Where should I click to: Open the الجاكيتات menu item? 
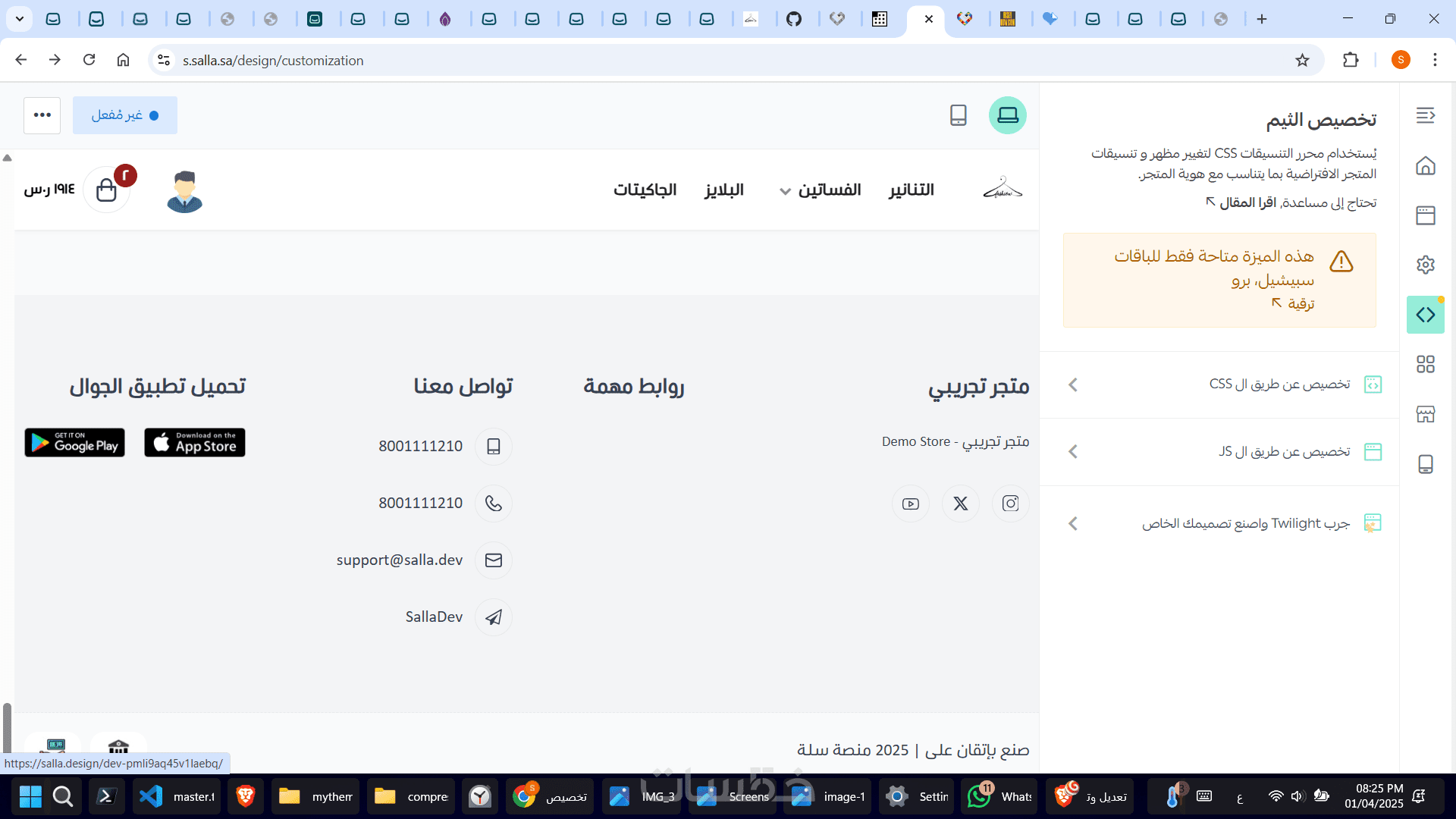(645, 190)
